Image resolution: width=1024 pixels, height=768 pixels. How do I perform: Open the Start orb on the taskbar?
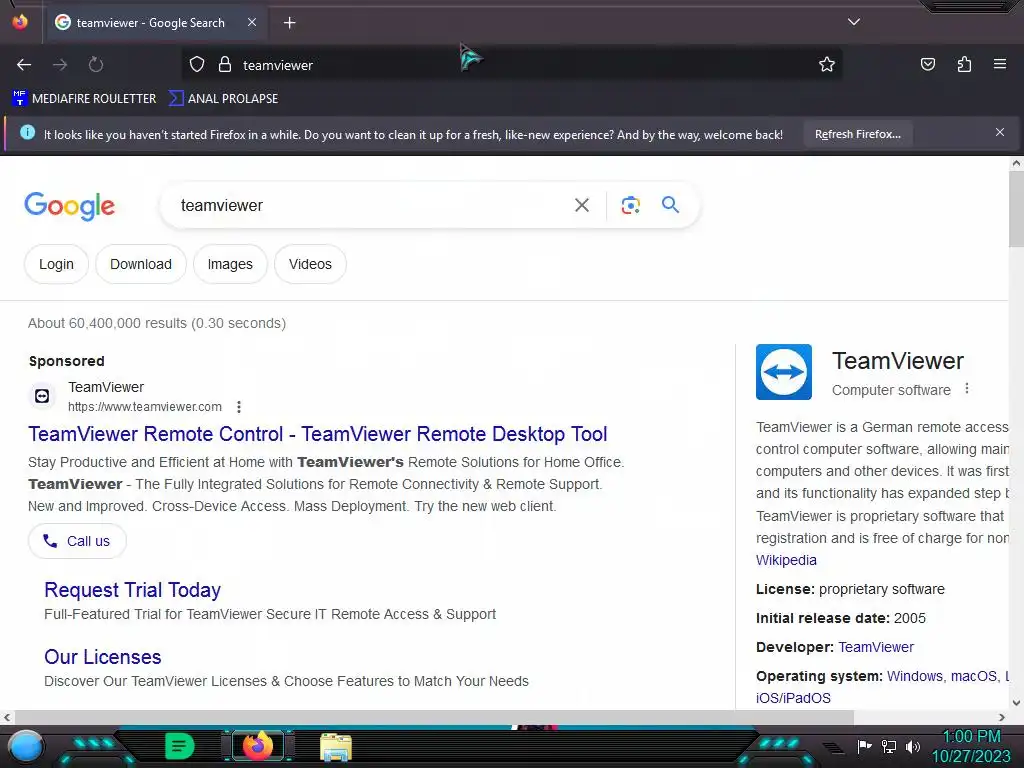pos(26,746)
